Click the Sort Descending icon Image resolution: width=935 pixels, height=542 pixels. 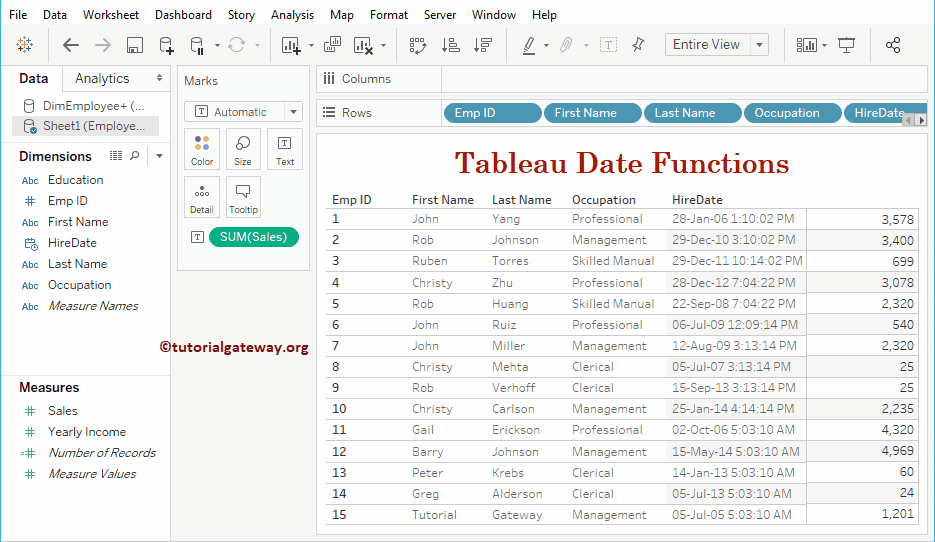tap(482, 45)
